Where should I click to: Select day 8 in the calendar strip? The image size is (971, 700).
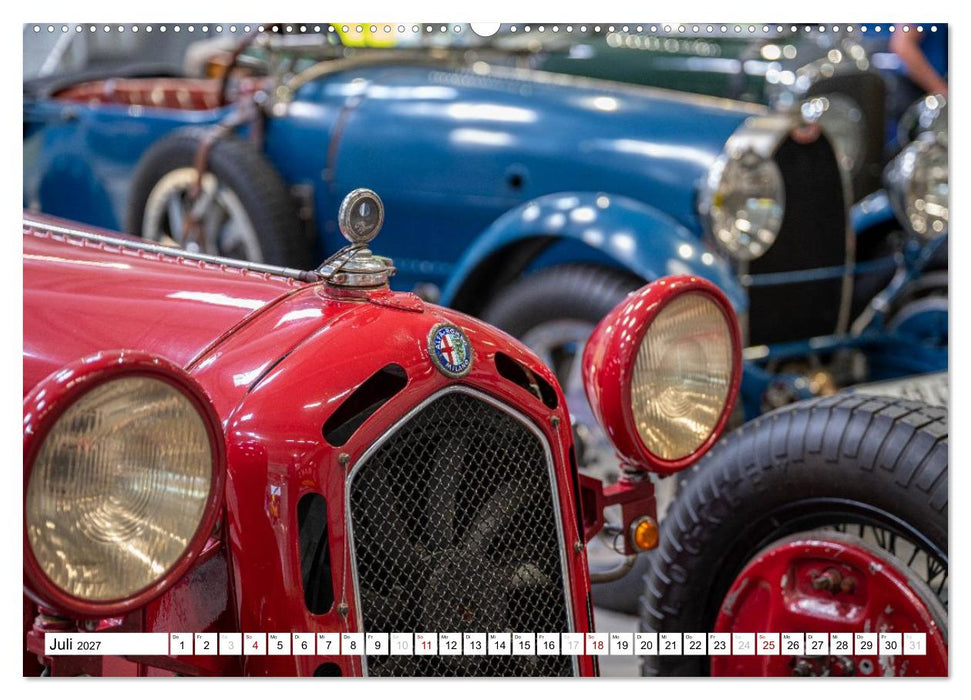point(352,644)
